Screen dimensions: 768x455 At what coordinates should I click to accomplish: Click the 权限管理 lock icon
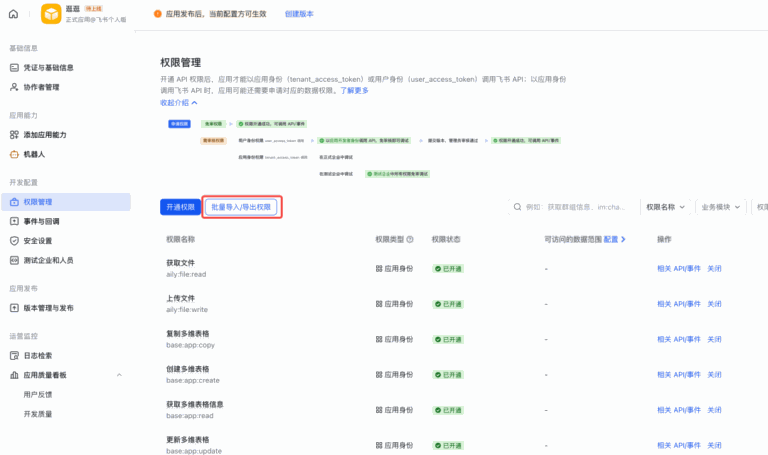pyautogui.click(x=14, y=202)
